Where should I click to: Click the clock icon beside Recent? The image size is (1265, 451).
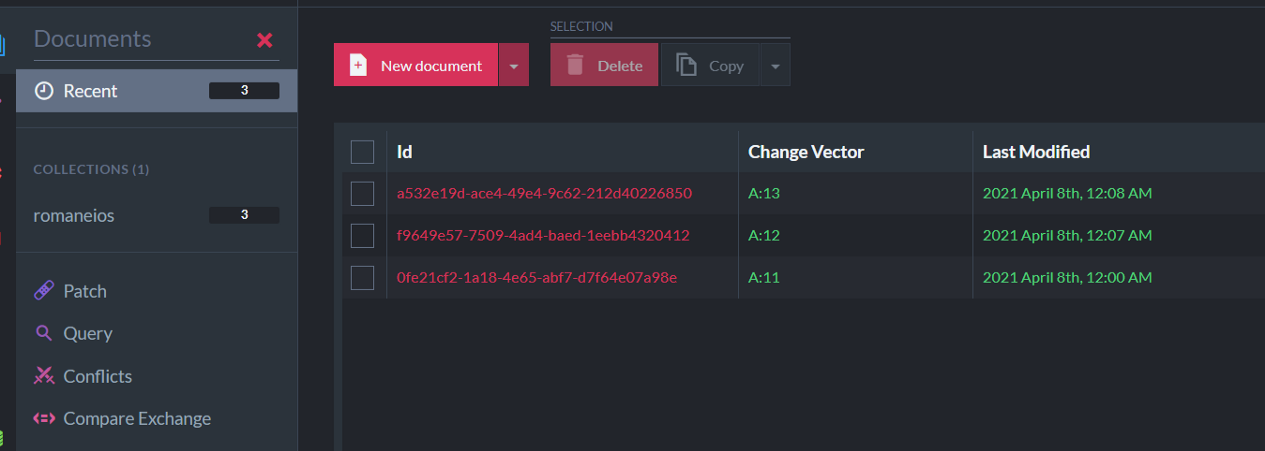tap(44, 91)
